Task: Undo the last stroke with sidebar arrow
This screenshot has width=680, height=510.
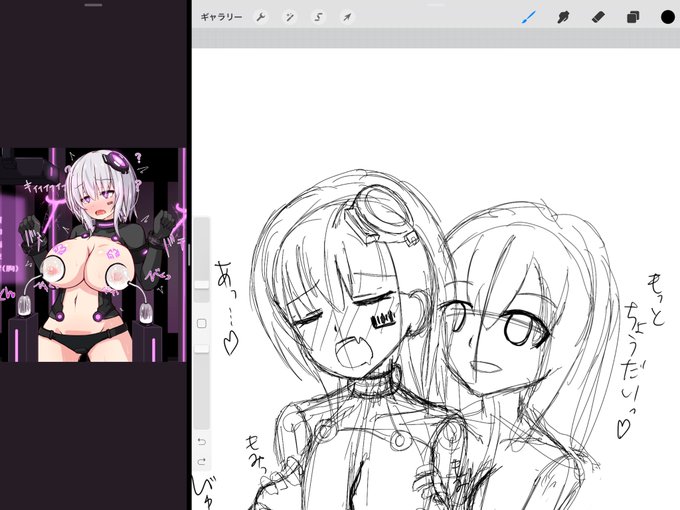Action: (202, 442)
